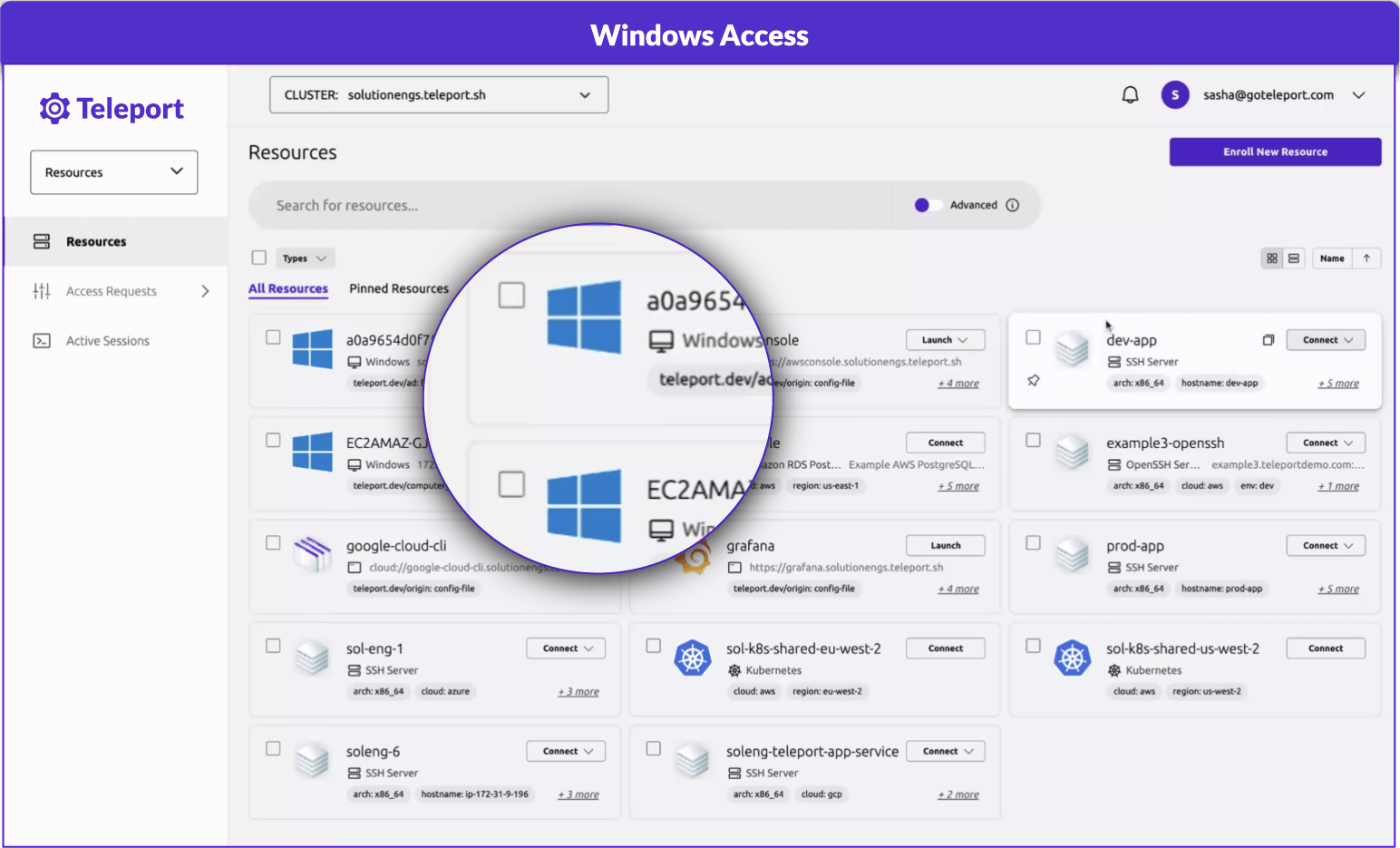Switch to All Resources tab
This screenshot has width=1400, height=848.
tap(288, 288)
